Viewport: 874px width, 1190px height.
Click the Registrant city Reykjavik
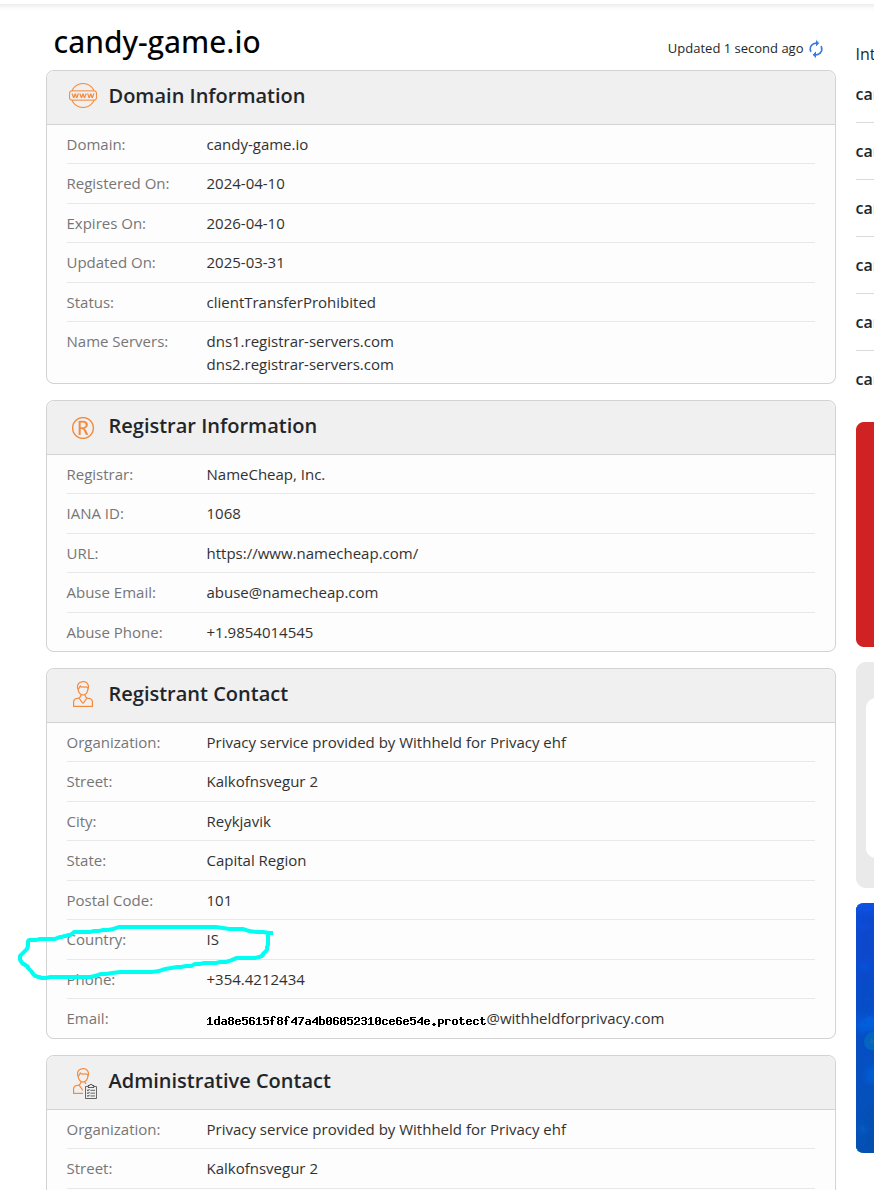click(238, 822)
